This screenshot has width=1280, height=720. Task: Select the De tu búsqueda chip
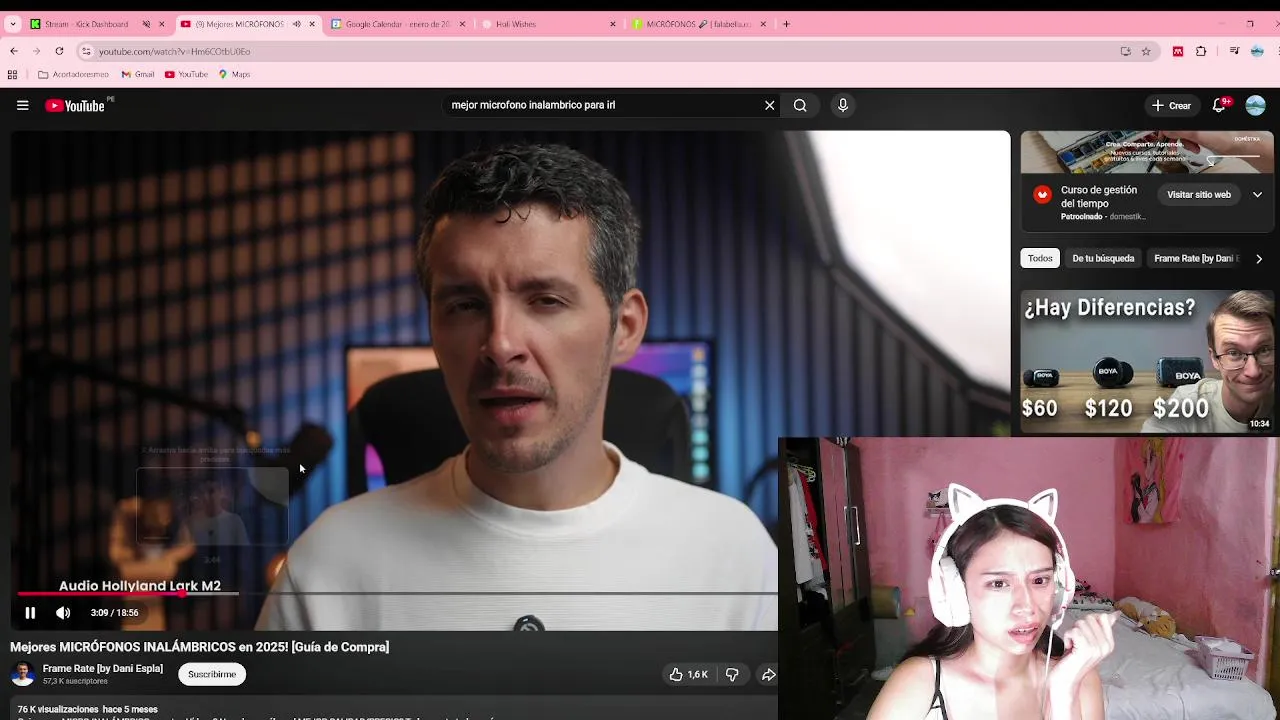click(x=1103, y=259)
